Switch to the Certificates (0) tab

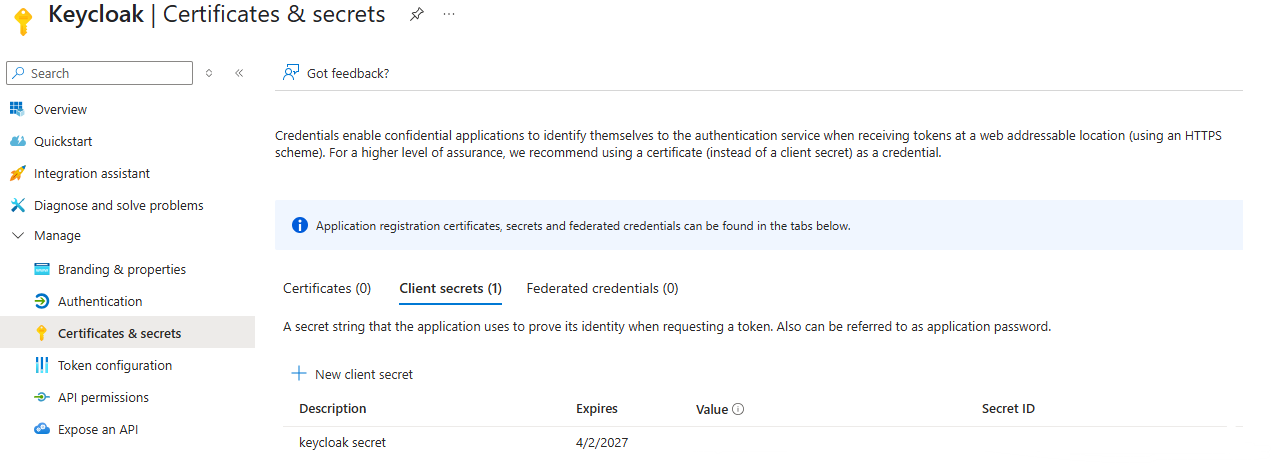(327, 288)
